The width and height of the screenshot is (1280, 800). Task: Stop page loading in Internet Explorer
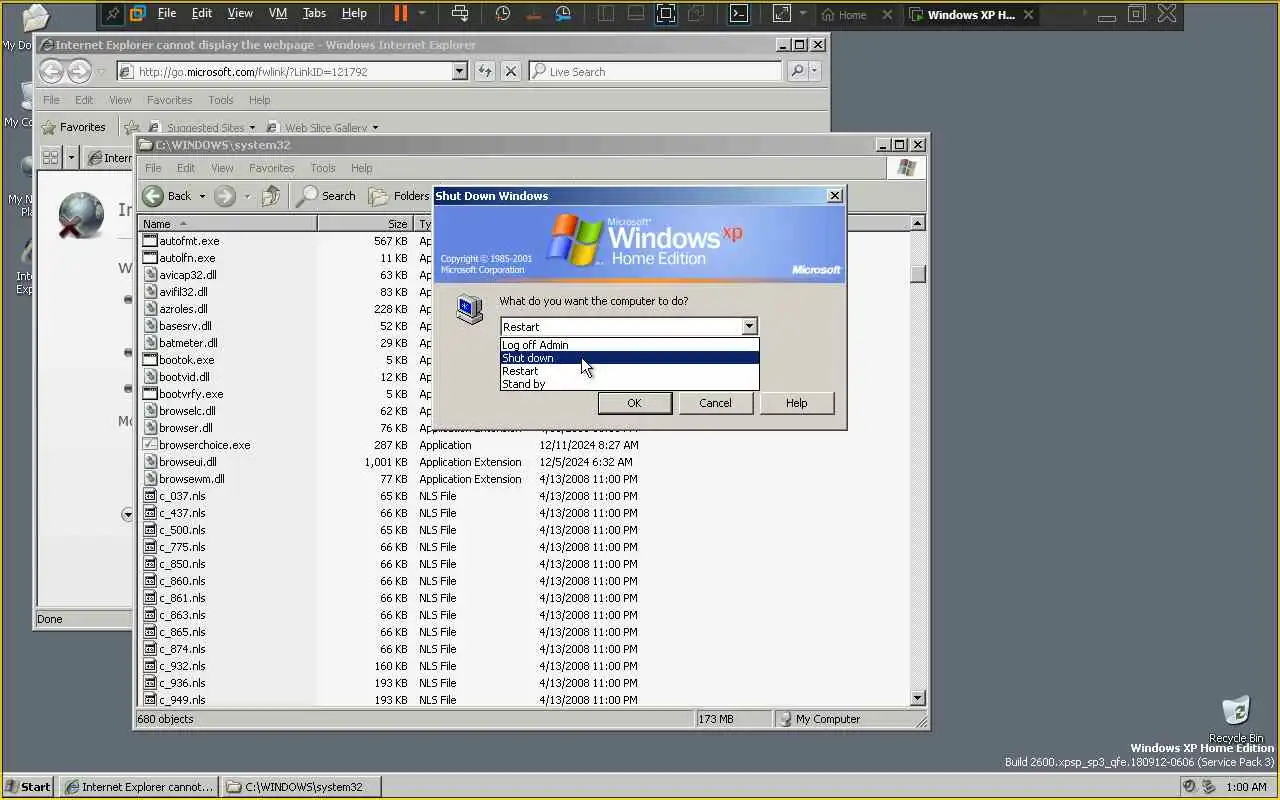[x=511, y=72]
